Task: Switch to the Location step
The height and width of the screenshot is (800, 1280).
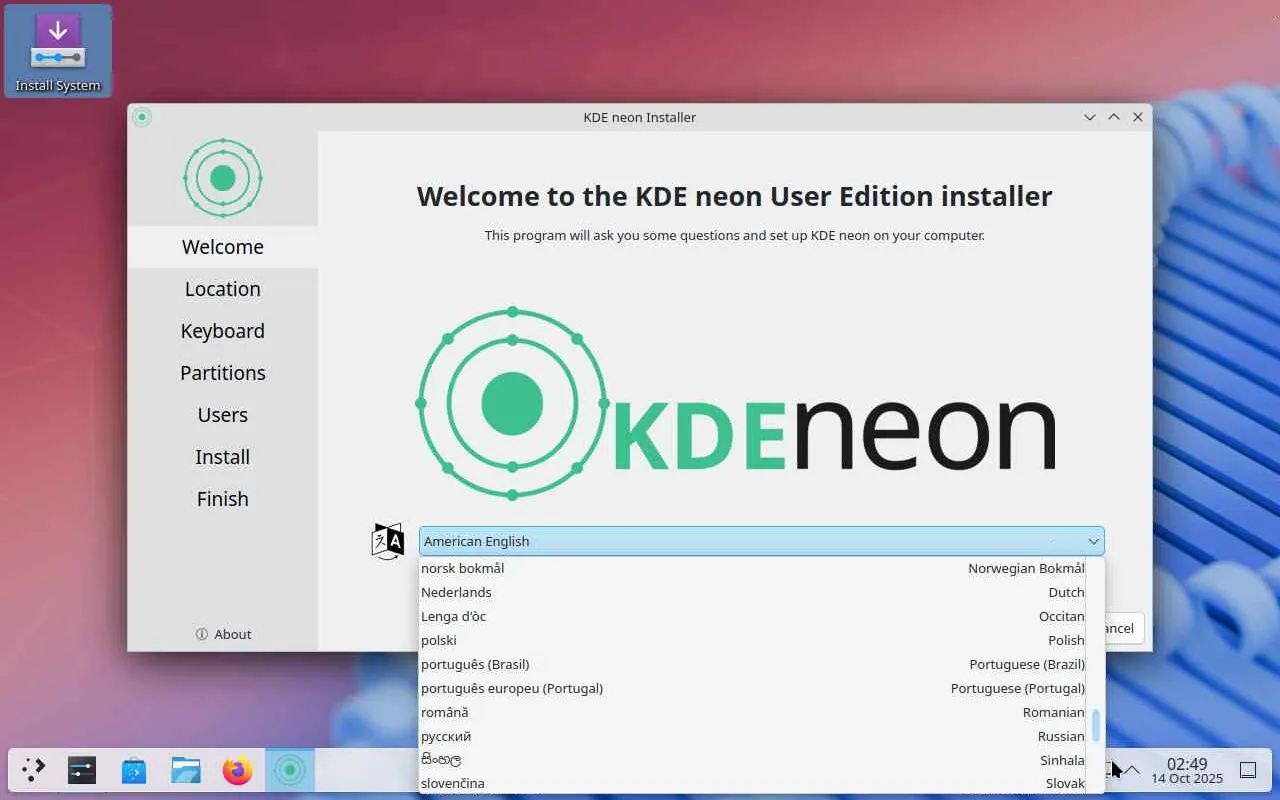Action: [x=222, y=289]
